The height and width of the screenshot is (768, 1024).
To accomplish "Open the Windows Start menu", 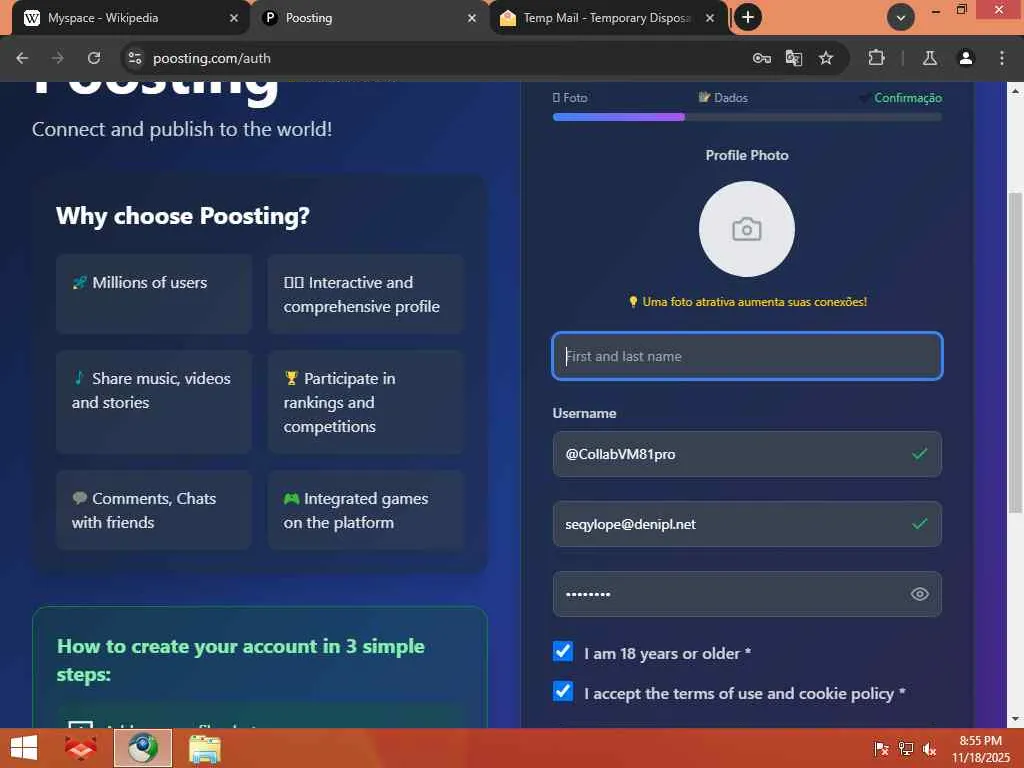I will tap(24, 748).
